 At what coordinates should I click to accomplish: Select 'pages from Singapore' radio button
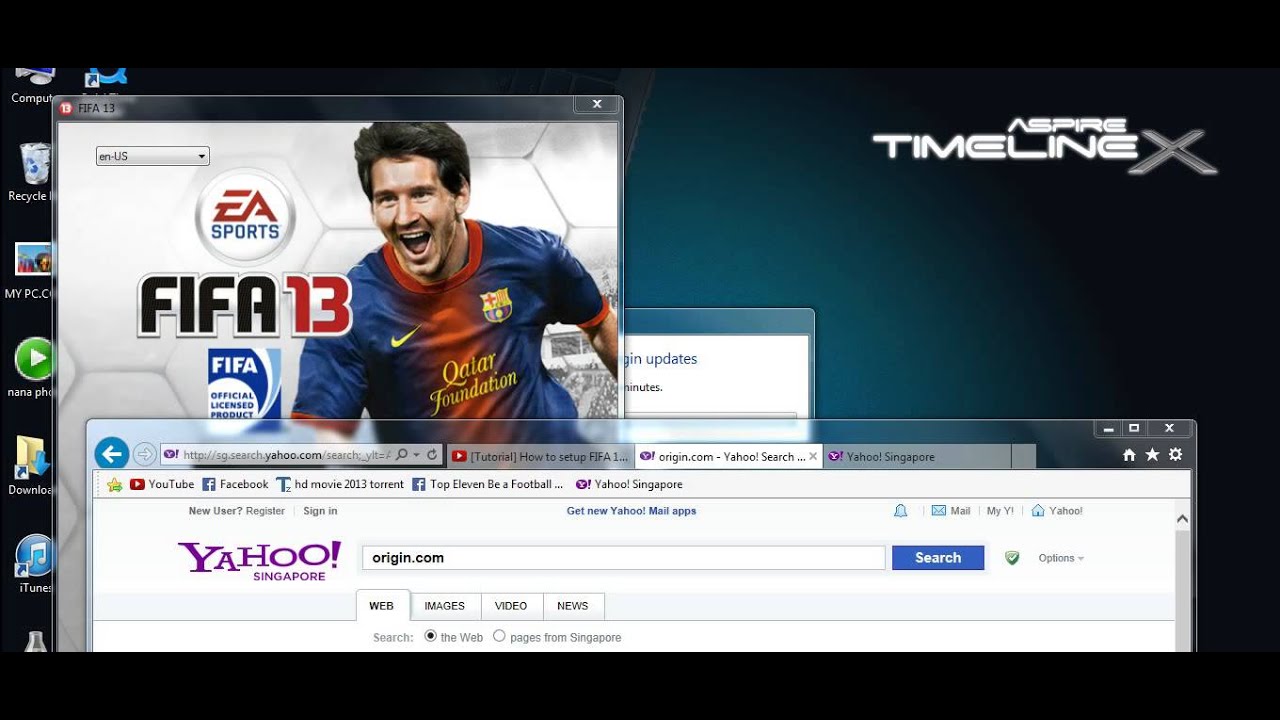tap(499, 636)
